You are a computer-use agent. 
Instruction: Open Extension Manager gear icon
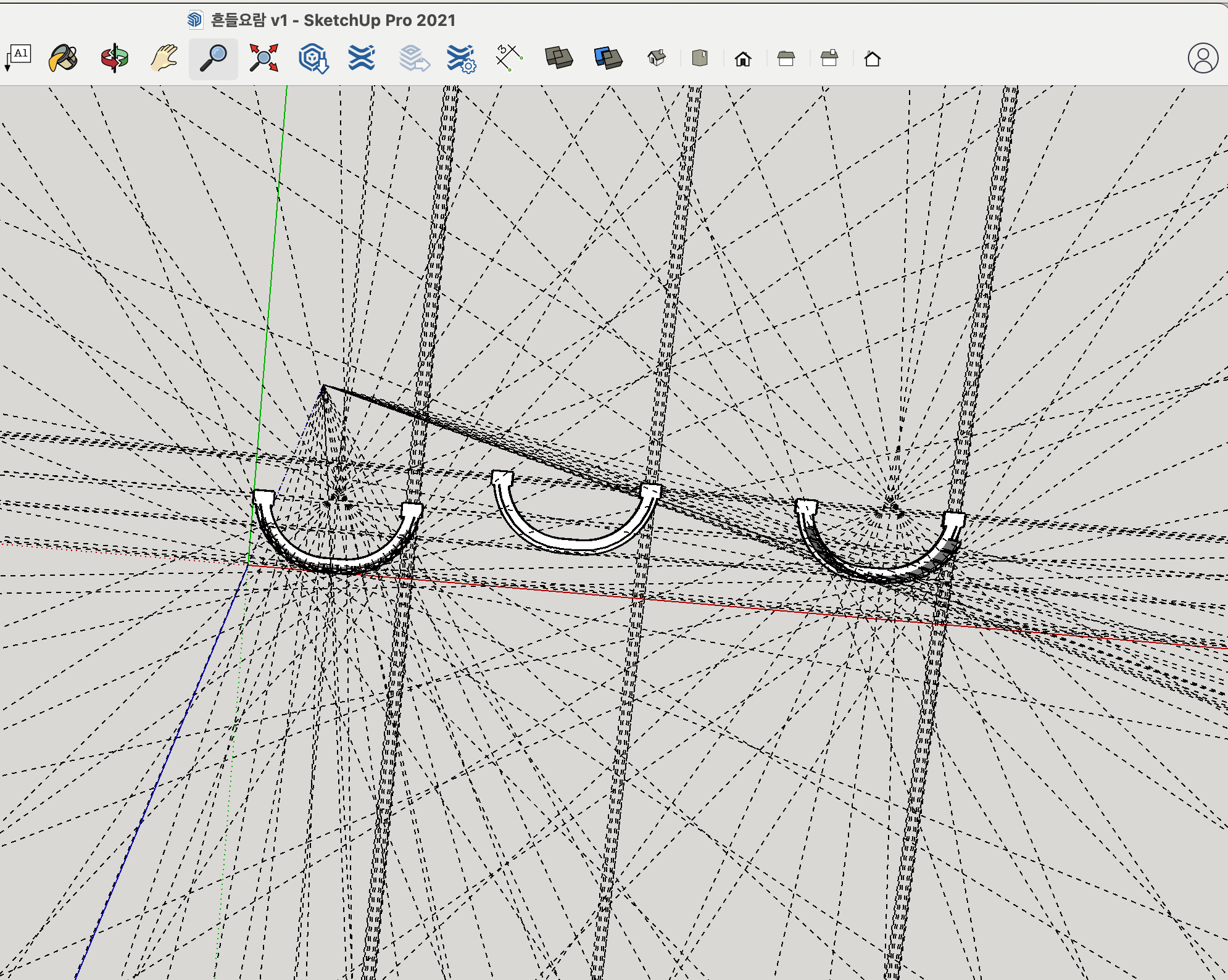pyautogui.click(x=461, y=59)
